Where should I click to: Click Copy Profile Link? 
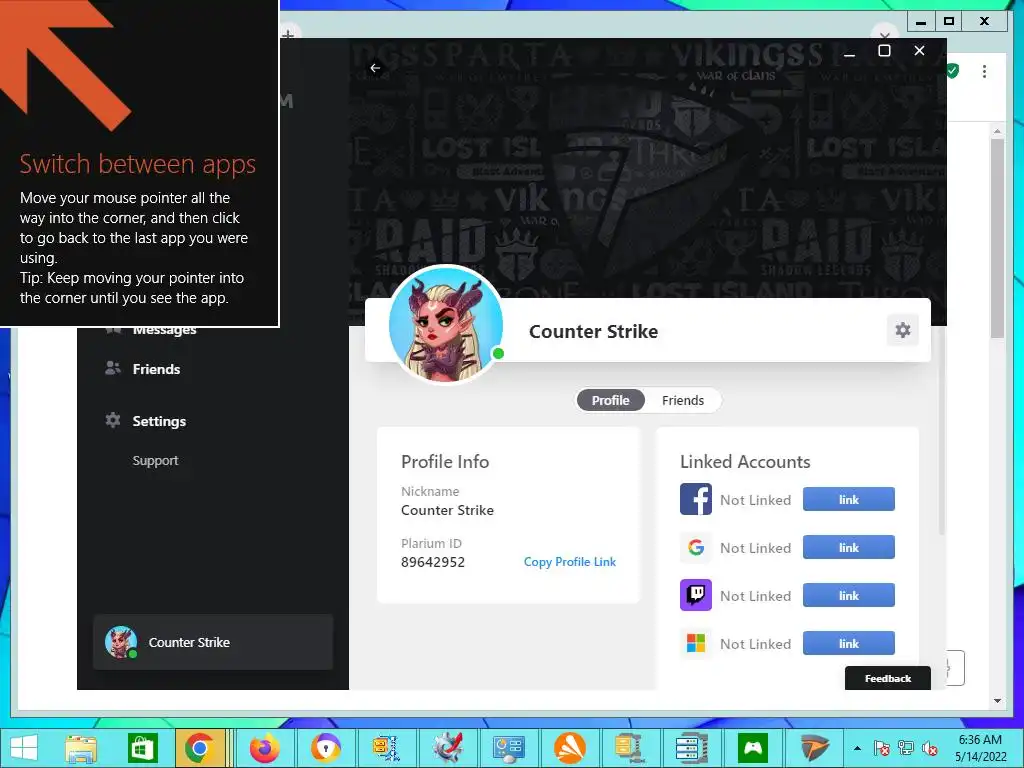pyautogui.click(x=569, y=562)
